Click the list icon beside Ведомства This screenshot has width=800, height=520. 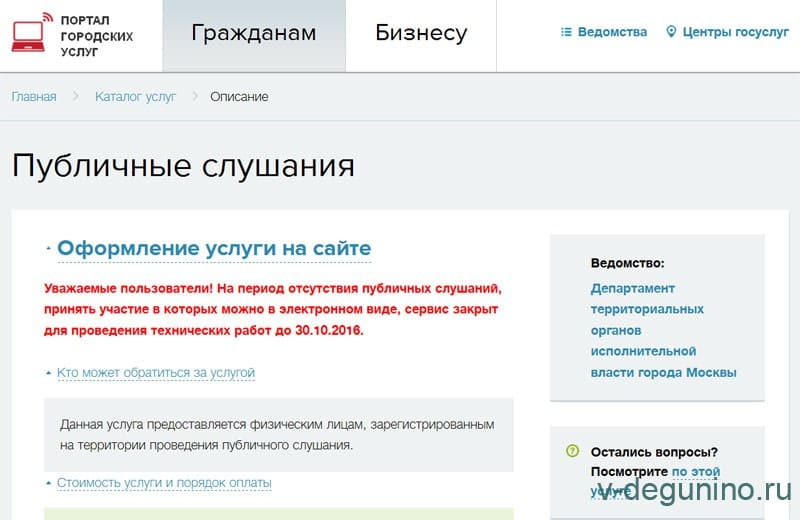tap(566, 32)
